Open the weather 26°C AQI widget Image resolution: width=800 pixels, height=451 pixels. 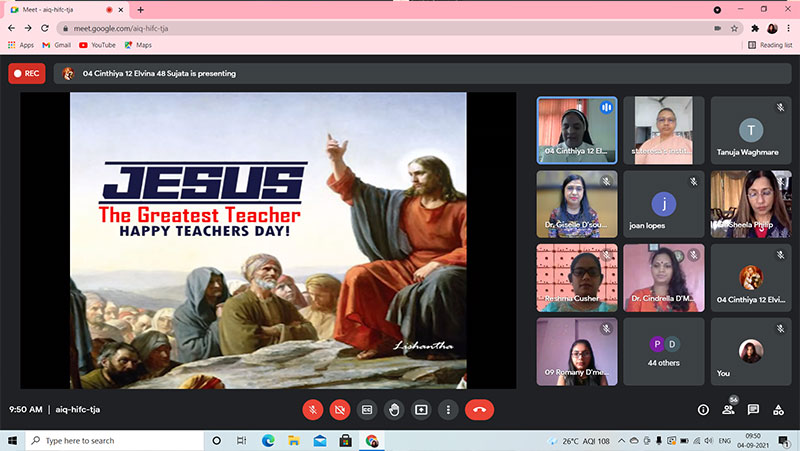pyautogui.click(x=579, y=441)
